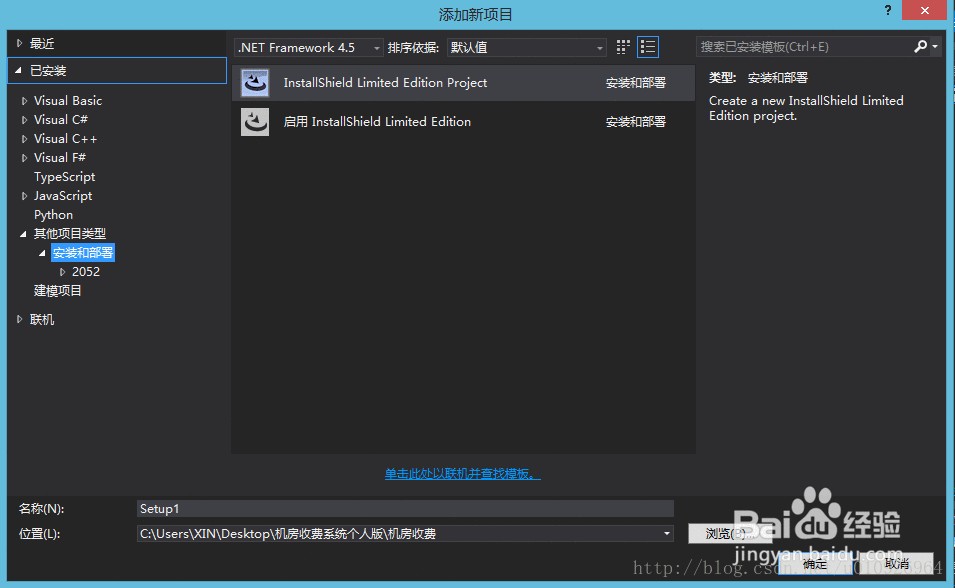
Task: Focus the 名称 field containing Setup1
Action: click(x=406, y=509)
